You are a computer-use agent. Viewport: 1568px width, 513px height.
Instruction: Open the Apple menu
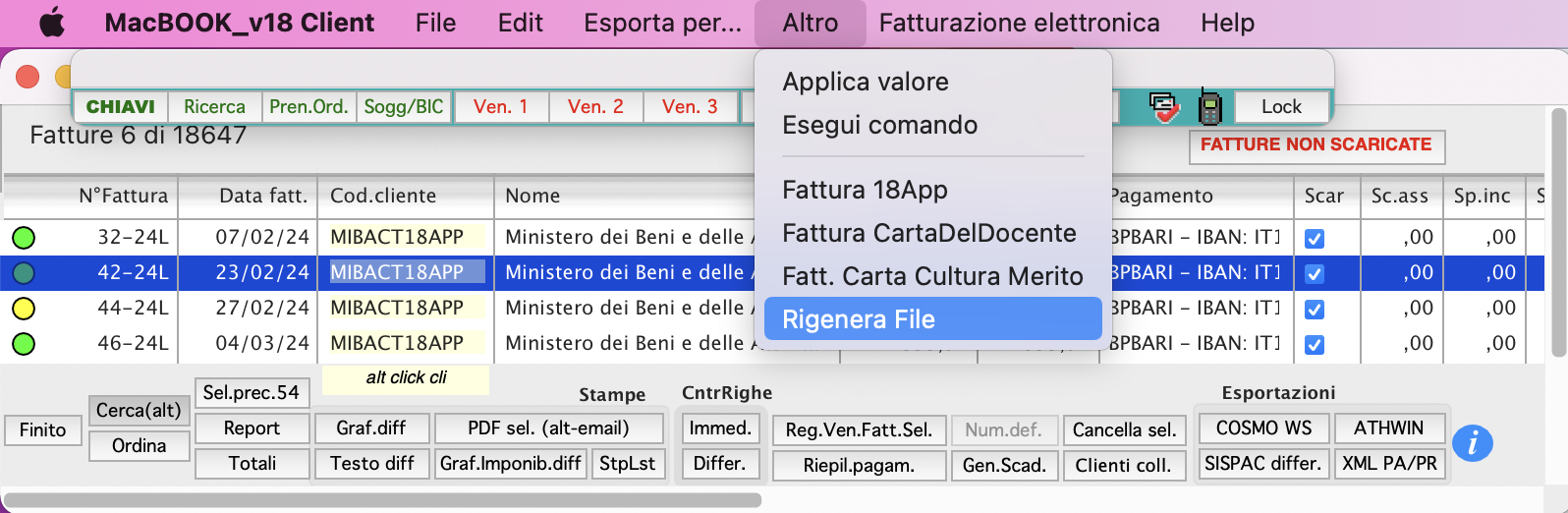pos(52,23)
